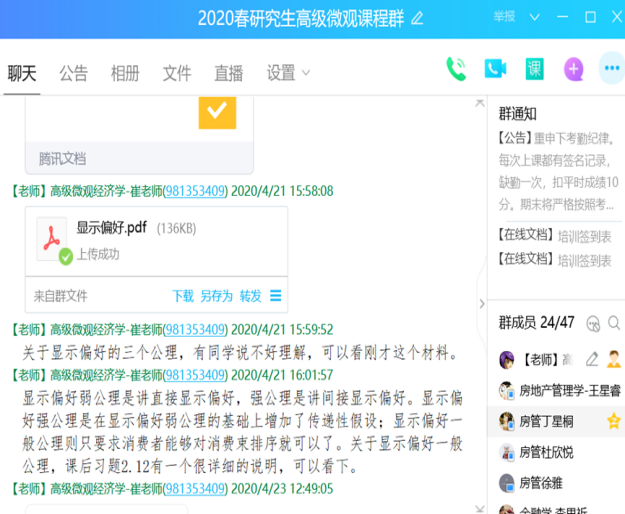Click QQ number link at 12:49:05 message

point(195,489)
